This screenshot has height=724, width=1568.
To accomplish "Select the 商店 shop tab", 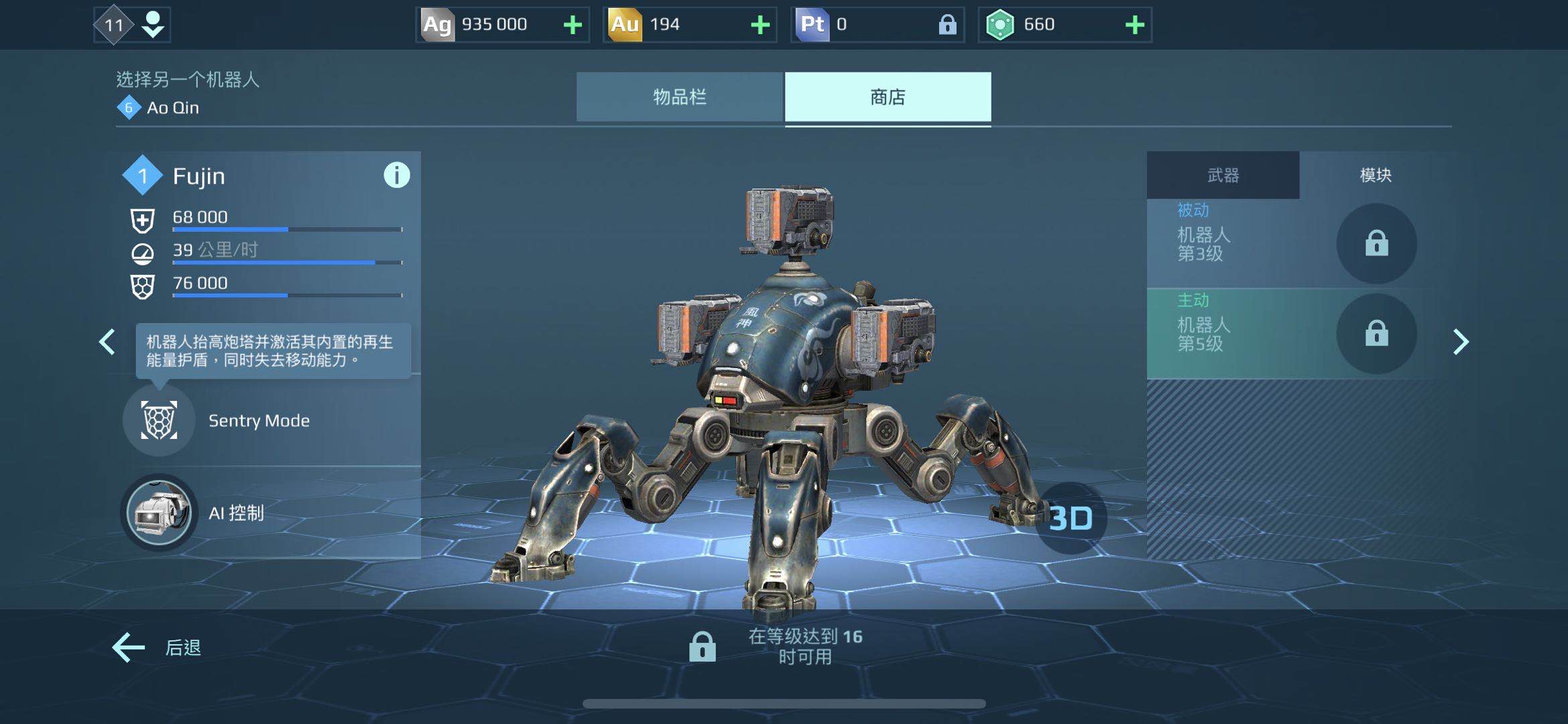I will pyautogui.click(x=888, y=97).
